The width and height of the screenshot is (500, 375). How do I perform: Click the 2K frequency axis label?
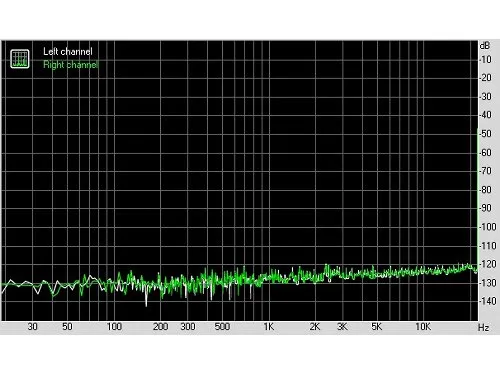tap(315, 327)
